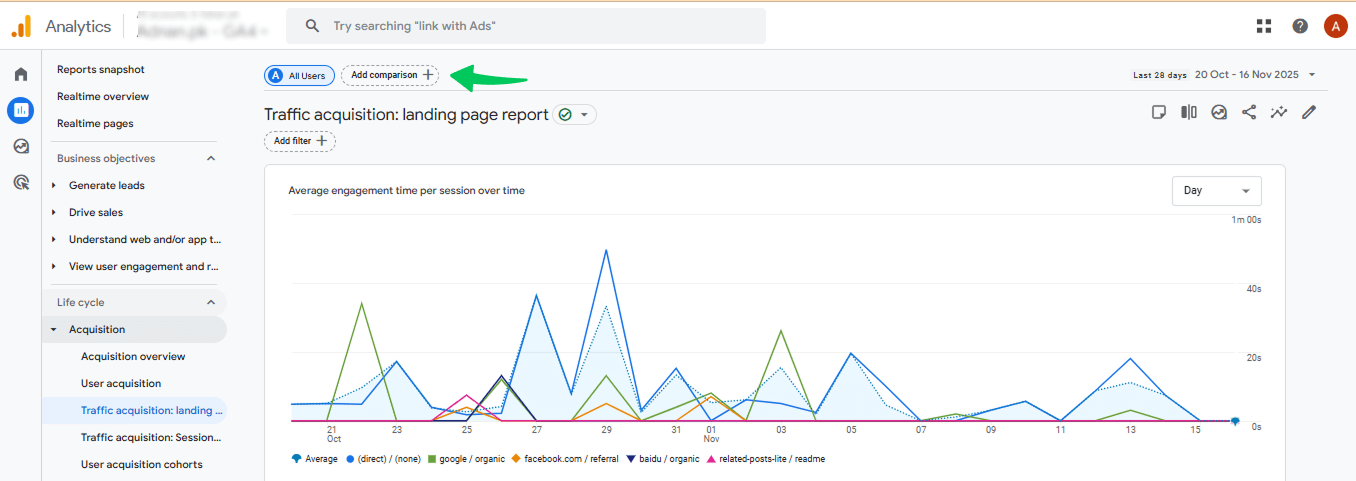Select Realtime overview in sidebar

point(103,96)
